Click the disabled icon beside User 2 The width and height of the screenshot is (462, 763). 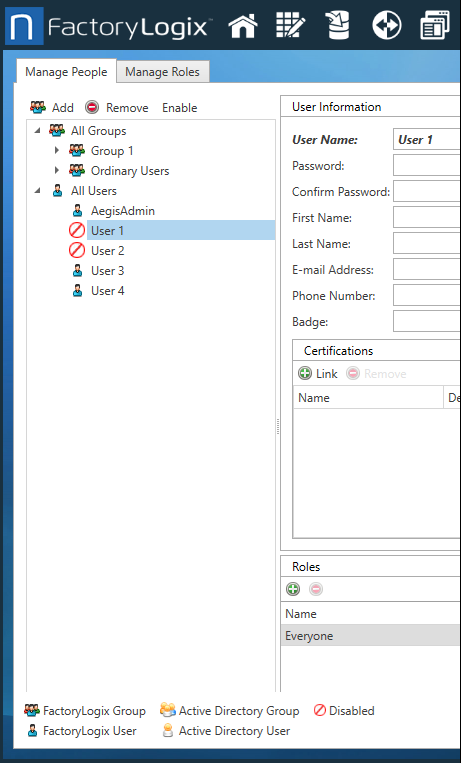point(77,251)
